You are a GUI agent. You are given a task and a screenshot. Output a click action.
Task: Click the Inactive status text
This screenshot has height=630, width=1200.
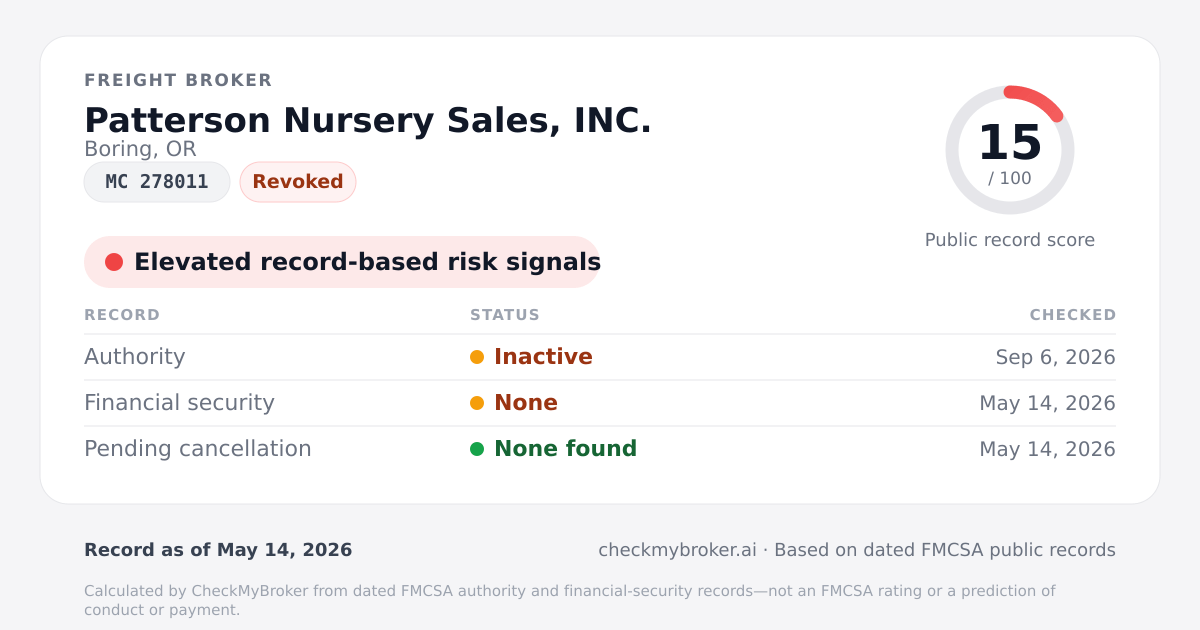543,357
